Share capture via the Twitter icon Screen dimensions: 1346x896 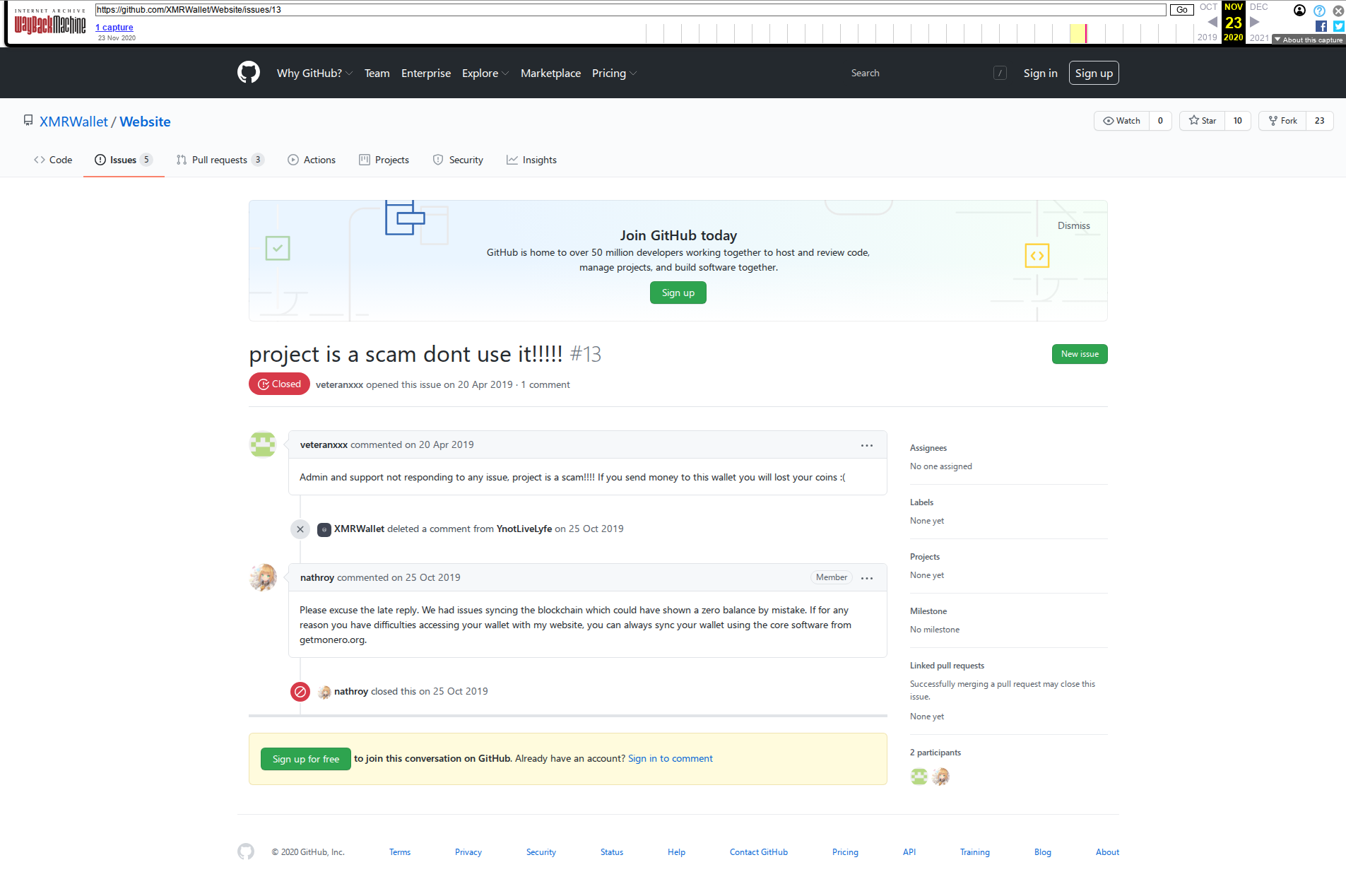tap(1338, 26)
